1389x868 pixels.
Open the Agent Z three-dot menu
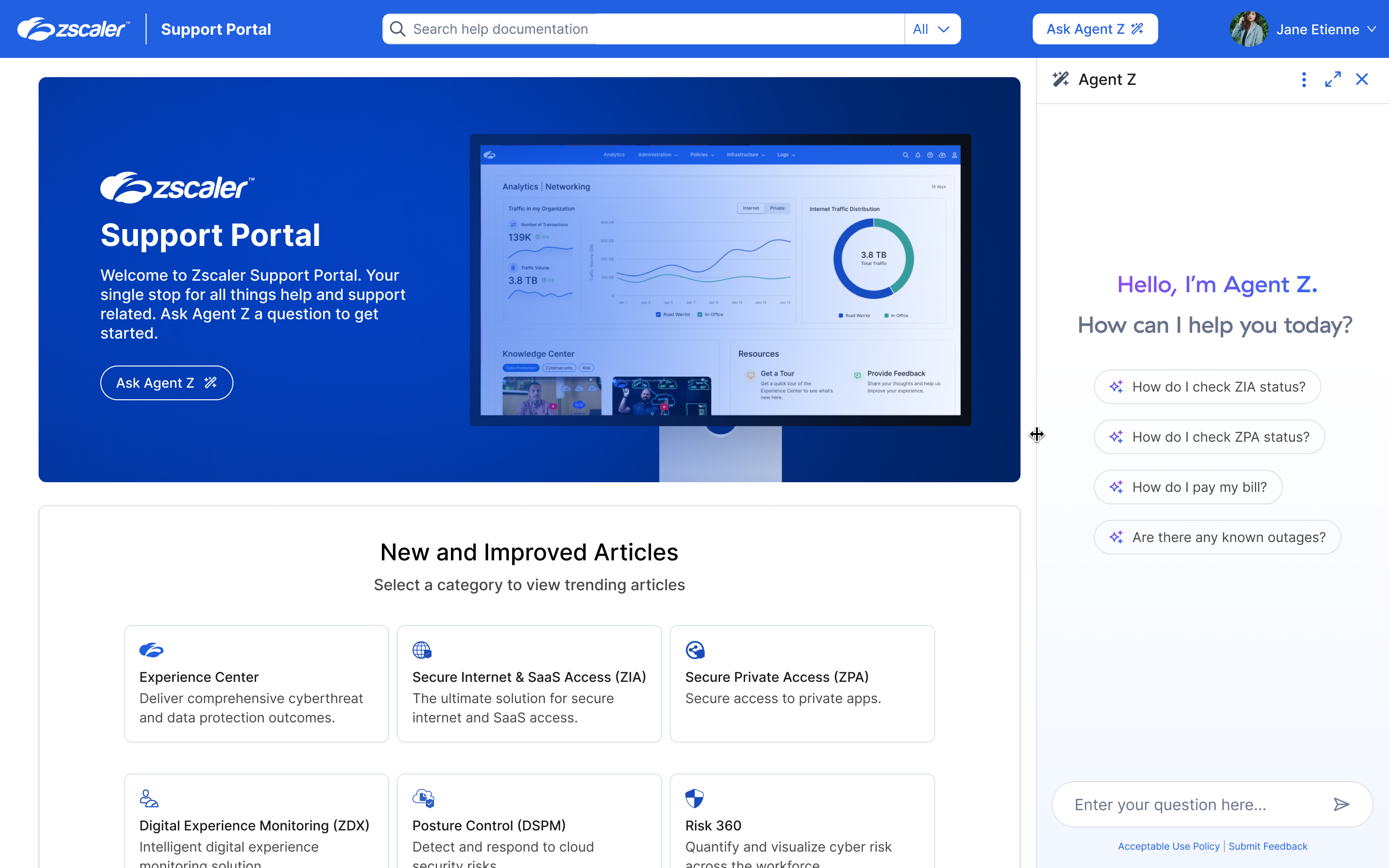tap(1304, 79)
